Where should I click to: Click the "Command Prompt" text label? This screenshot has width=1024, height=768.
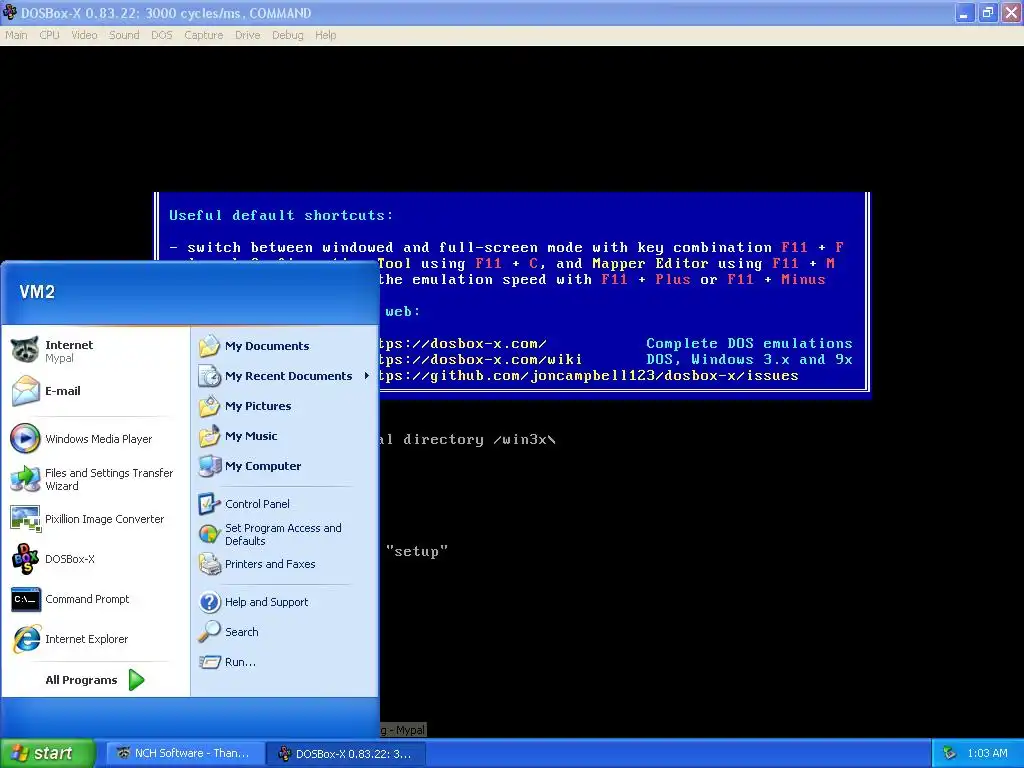click(88, 599)
